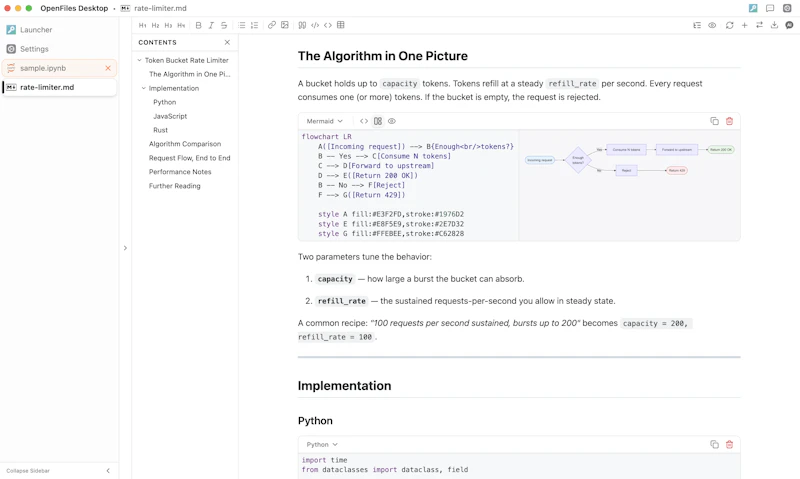Image resolution: width=800 pixels, height=479 pixels.
Task: Click 'capacity = 200,' inline code
Action: (x=656, y=323)
